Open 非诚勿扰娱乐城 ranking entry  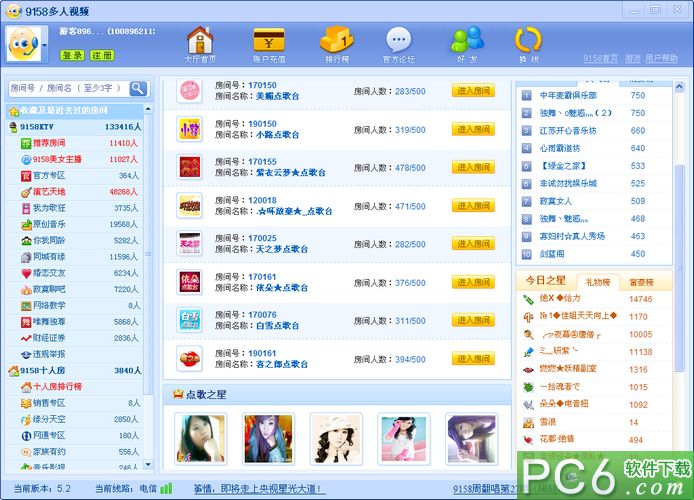click(x=568, y=183)
